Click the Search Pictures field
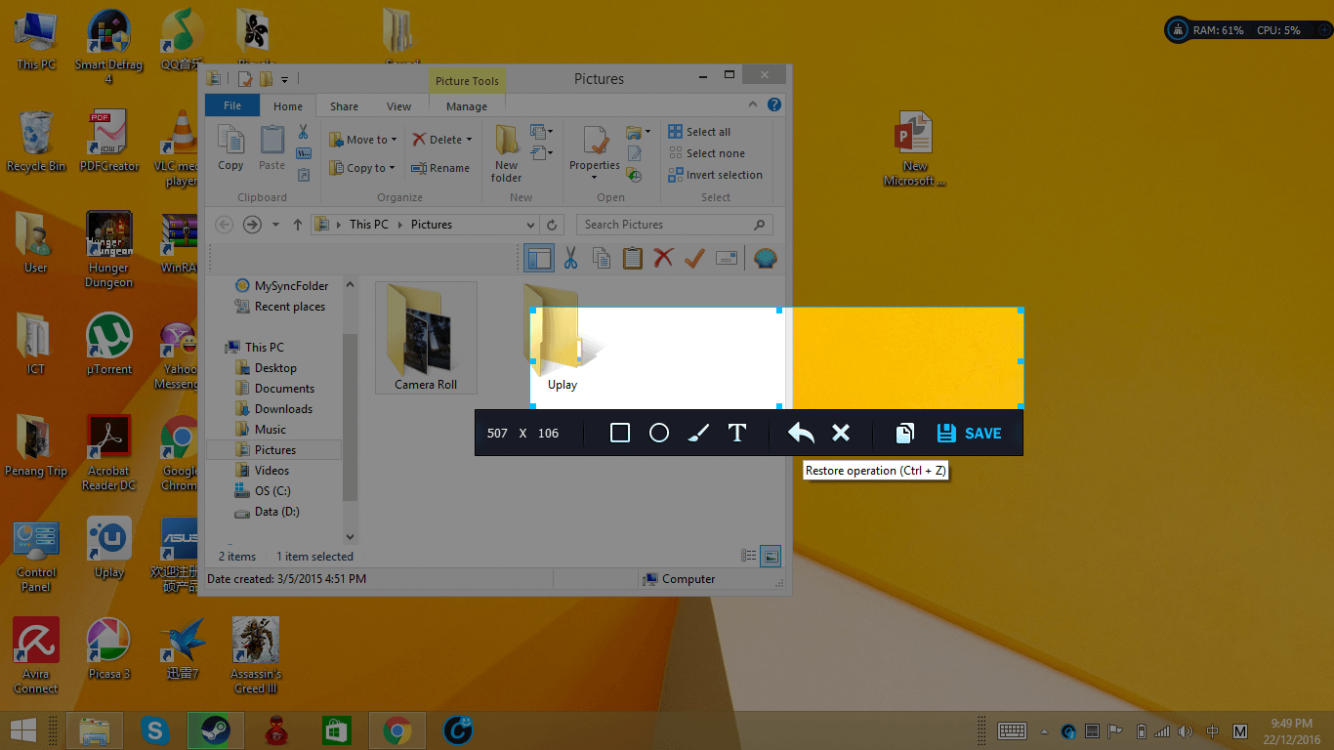Screen dimensions: 1334x750 click(x=676, y=225)
